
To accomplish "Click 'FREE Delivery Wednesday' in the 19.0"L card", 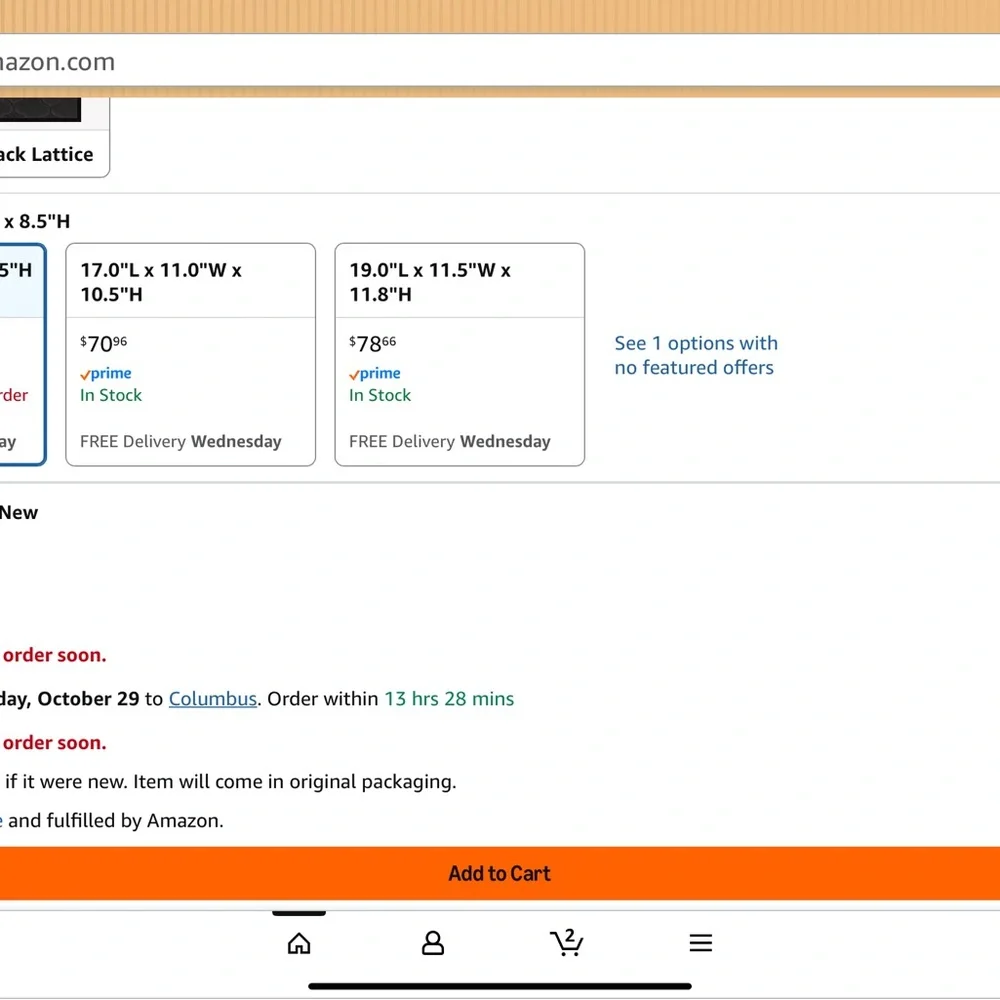I will tap(450, 441).
